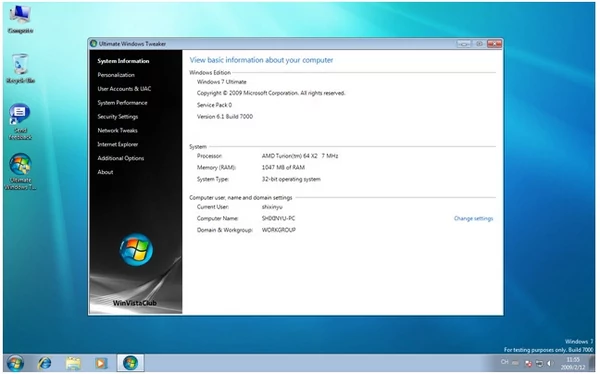The image size is (600, 374).
Task: Click the Show desktop button on taskbar
Action: point(592,363)
